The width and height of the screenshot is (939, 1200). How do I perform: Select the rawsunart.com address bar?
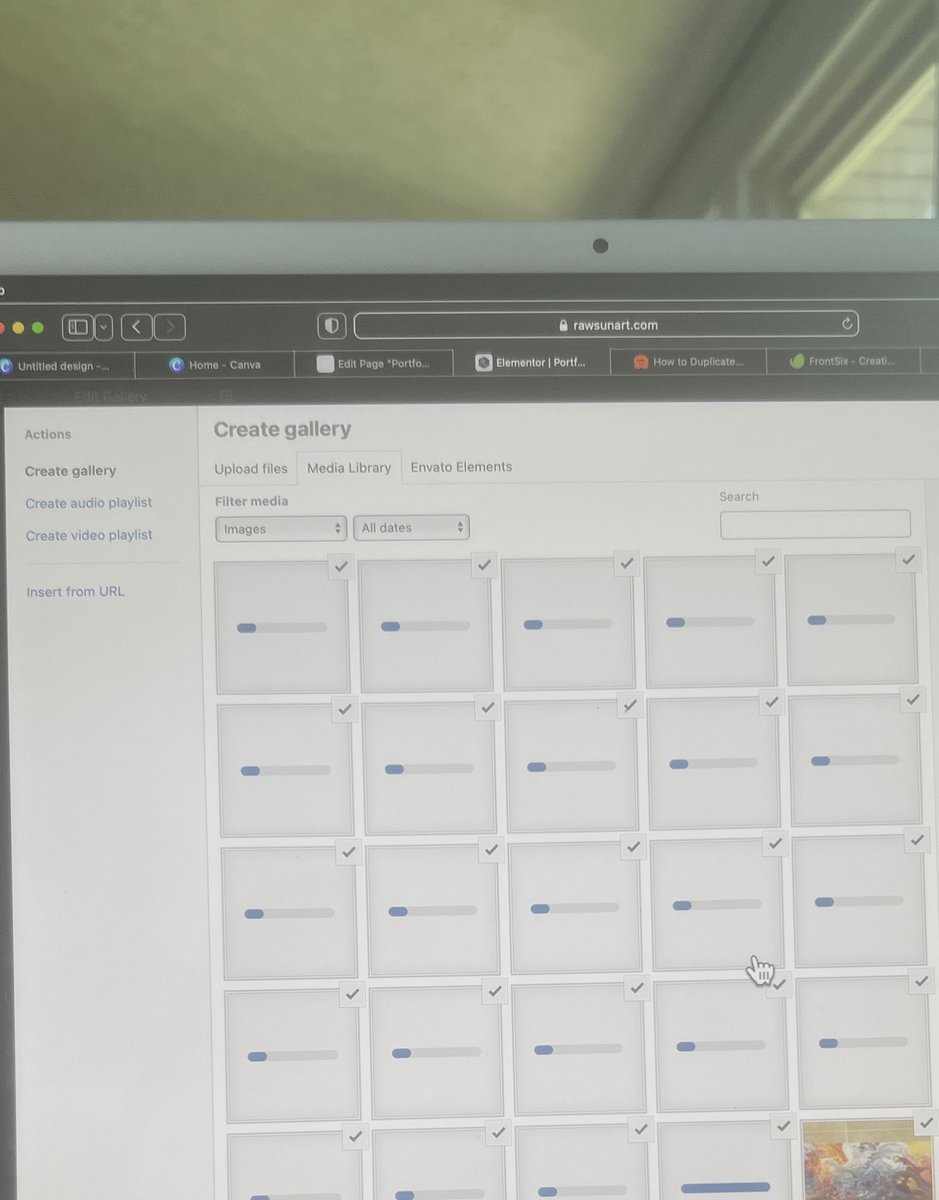click(606, 324)
